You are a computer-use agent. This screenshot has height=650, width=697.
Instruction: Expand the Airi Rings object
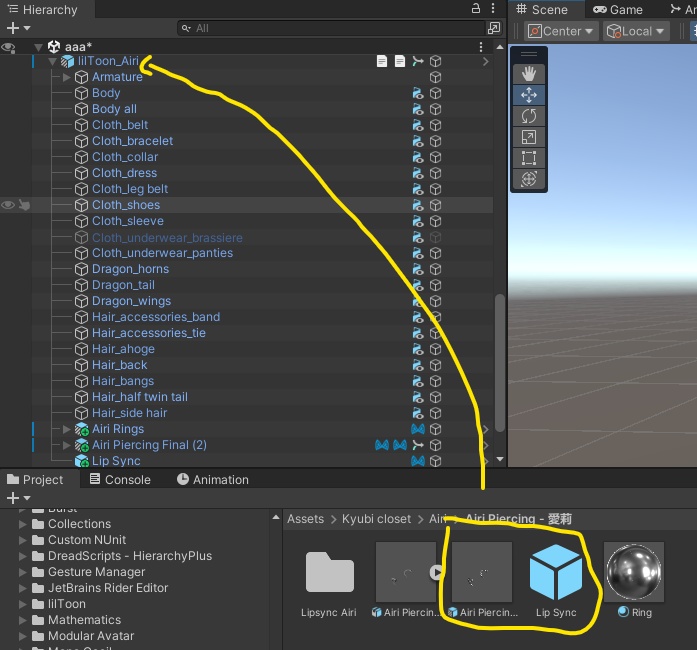(x=67, y=429)
